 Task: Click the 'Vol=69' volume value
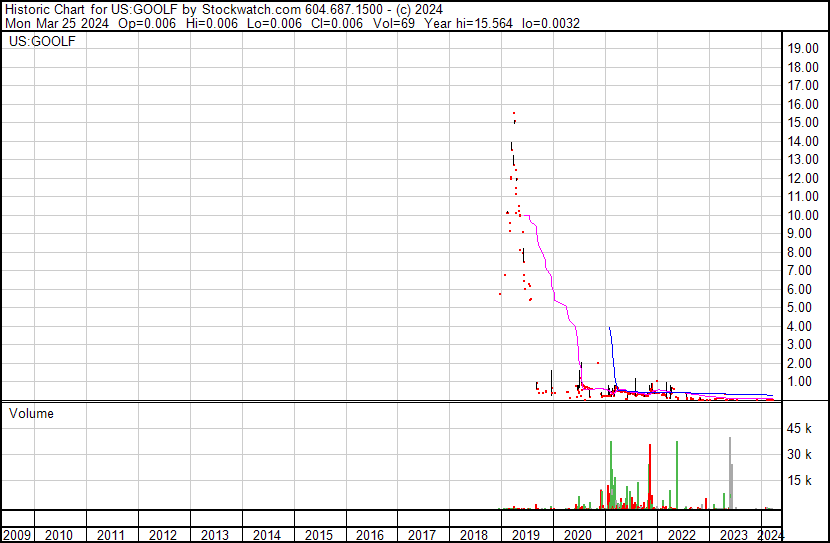click(394, 23)
